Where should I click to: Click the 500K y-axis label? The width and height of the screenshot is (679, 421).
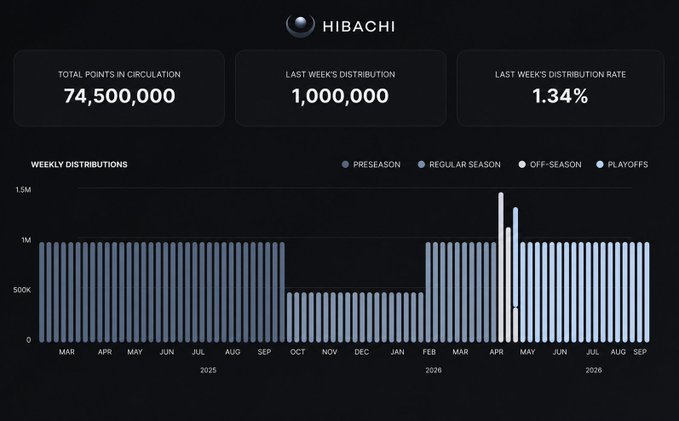(22, 290)
